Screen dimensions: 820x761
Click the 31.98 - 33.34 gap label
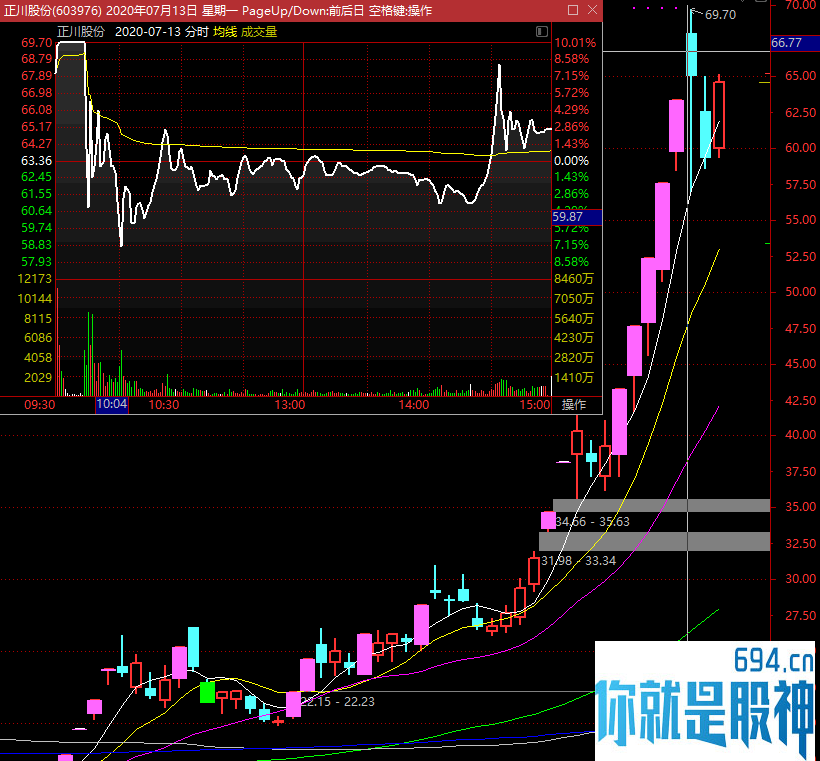pos(578,561)
